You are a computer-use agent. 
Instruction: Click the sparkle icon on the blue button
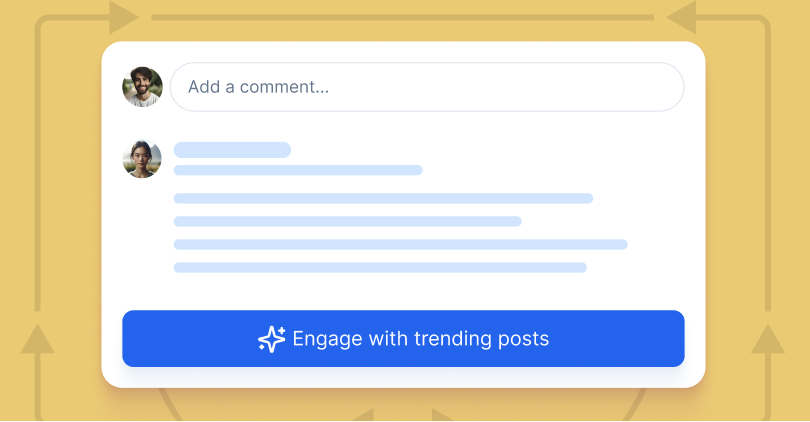pos(272,339)
